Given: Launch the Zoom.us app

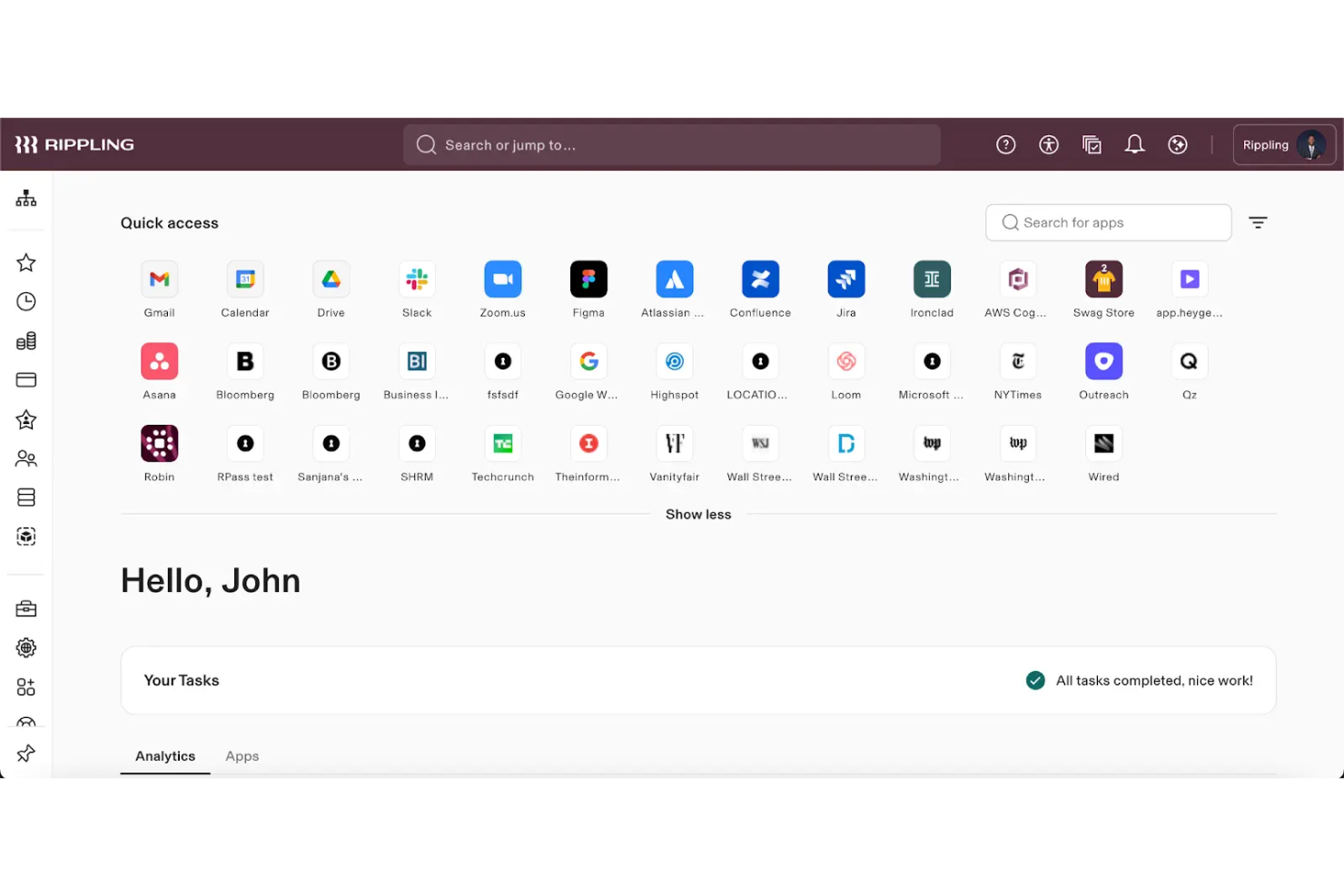Looking at the screenshot, I should [x=503, y=280].
